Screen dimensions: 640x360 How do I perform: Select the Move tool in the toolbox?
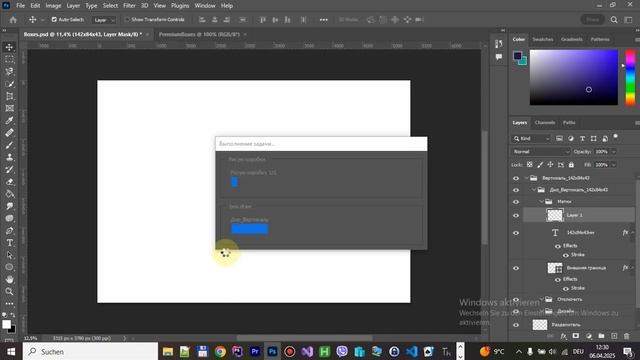point(9,47)
